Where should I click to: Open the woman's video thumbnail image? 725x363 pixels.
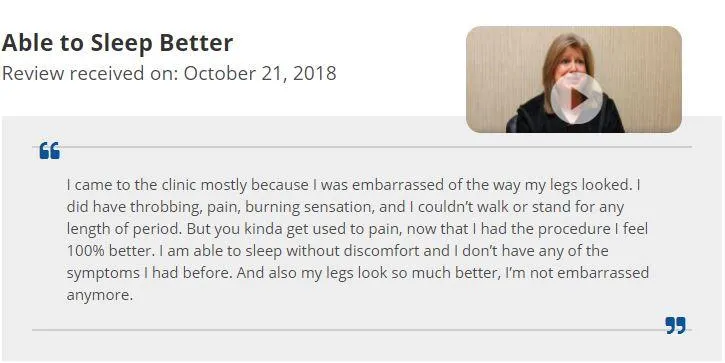pyautogui.click(x=574, y=80)
